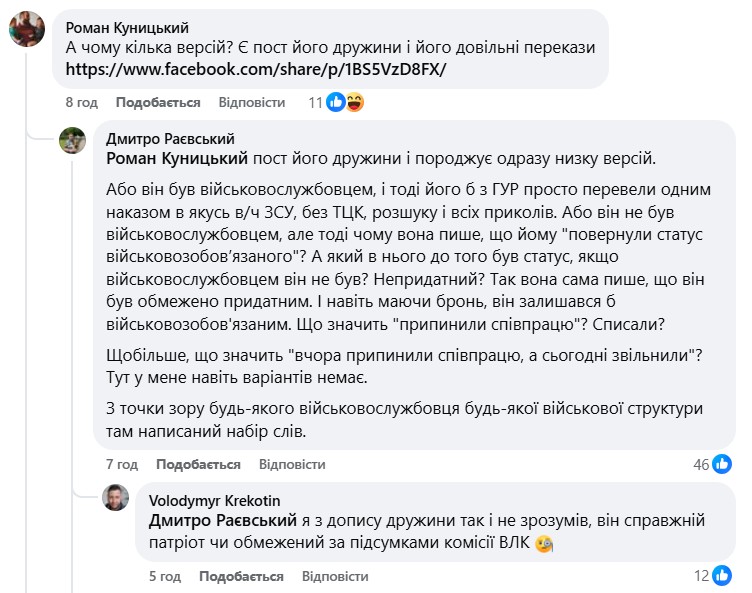Open the like icon showing 12 reactions
The height and width of the screenshot is (593, 752).
[x=723, y=577]
